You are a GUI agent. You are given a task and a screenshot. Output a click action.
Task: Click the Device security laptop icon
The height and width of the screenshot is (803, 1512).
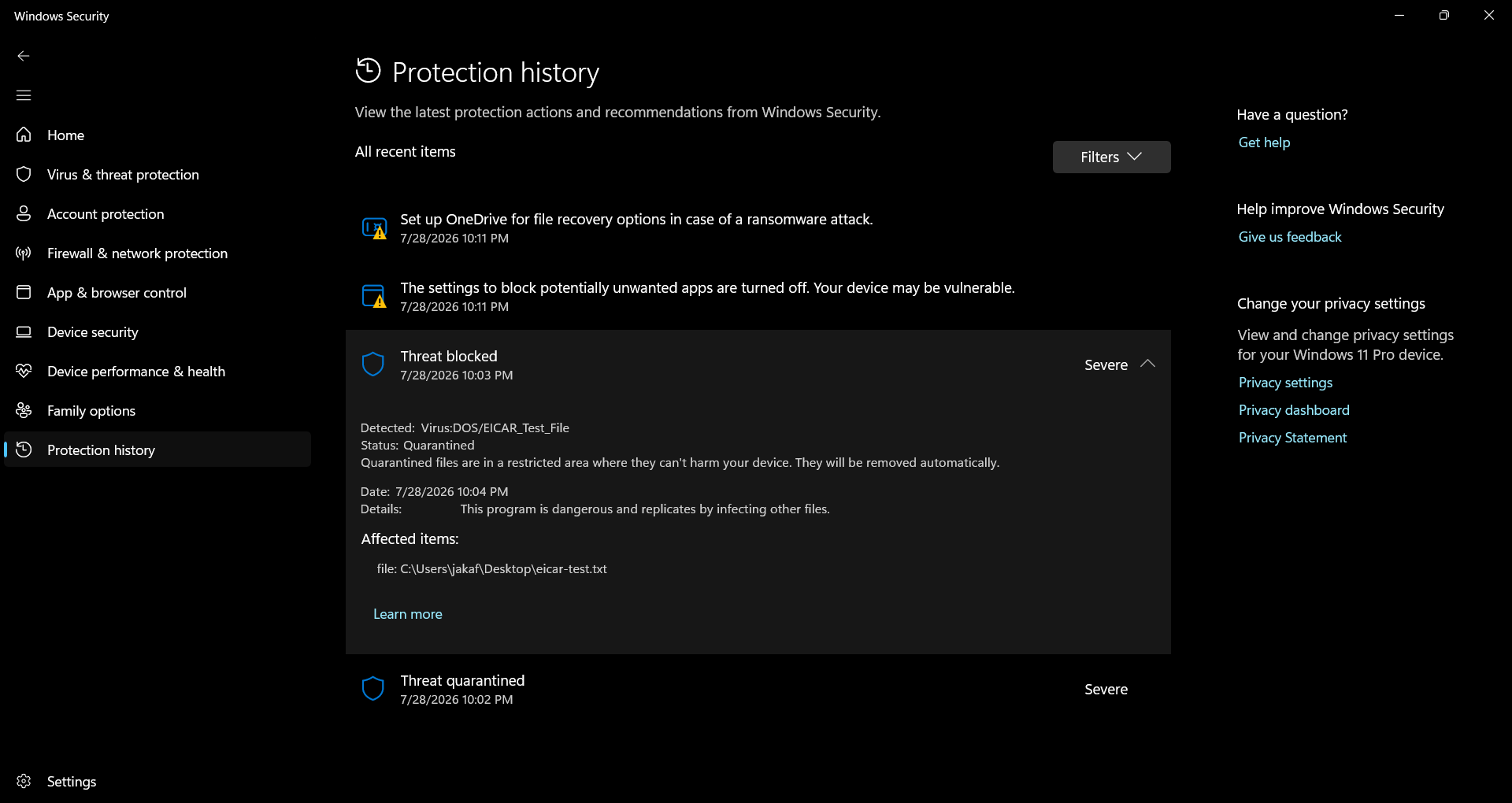24,331
